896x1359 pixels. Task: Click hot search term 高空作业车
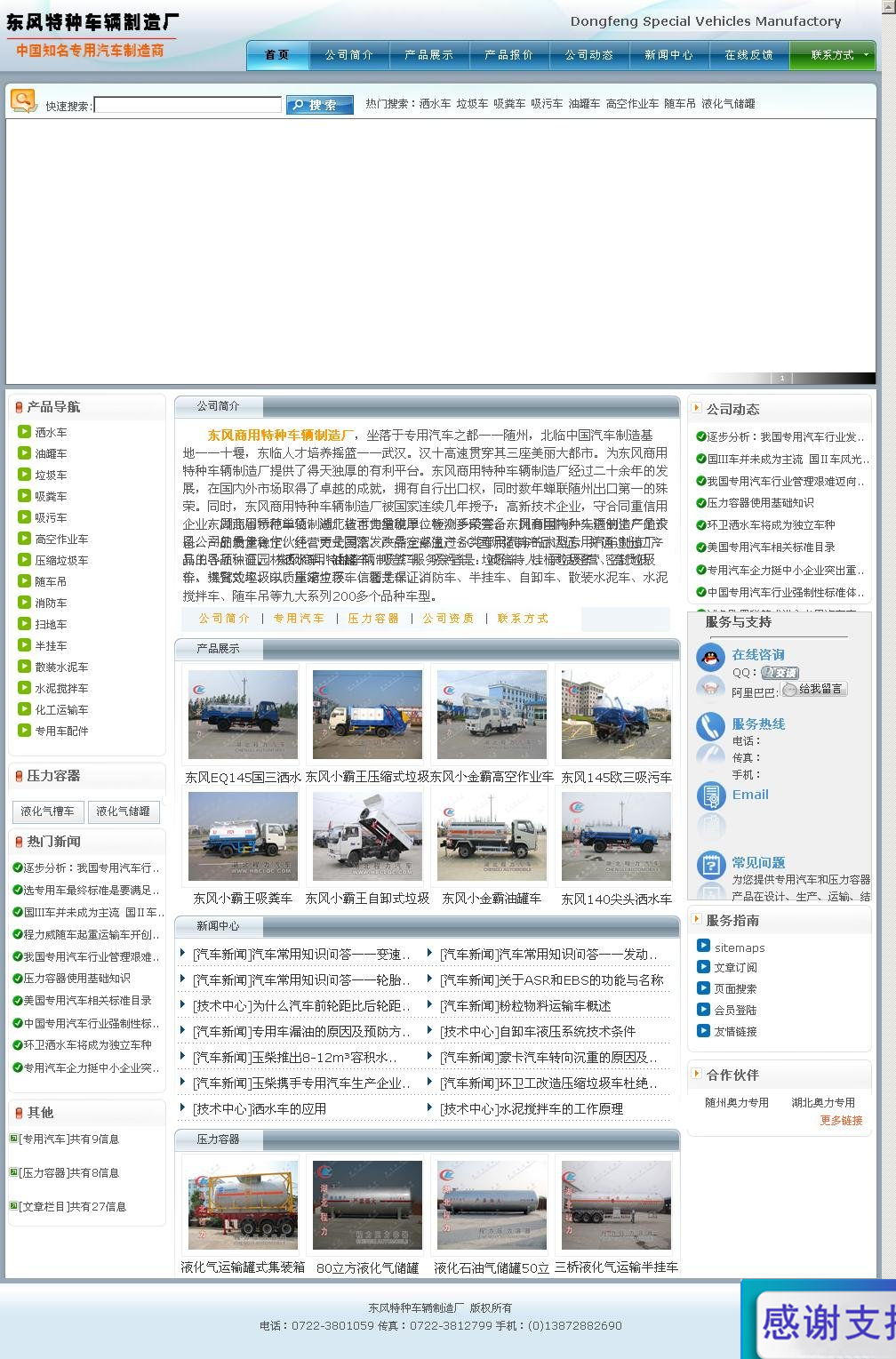click(x=632, y=104)
